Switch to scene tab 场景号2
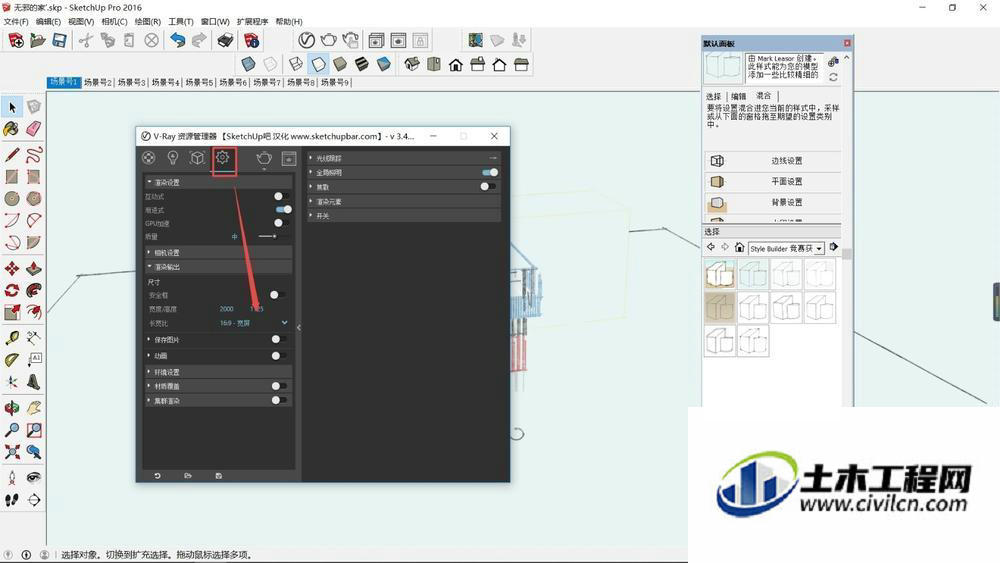The image size is (1000, 563). point(98,82)
